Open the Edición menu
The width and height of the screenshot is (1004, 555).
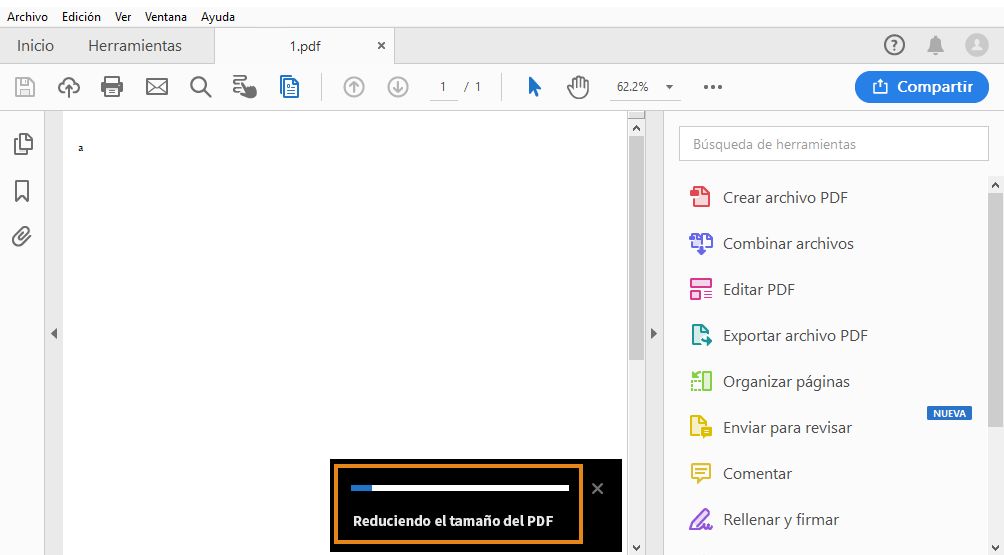[81, 17]
